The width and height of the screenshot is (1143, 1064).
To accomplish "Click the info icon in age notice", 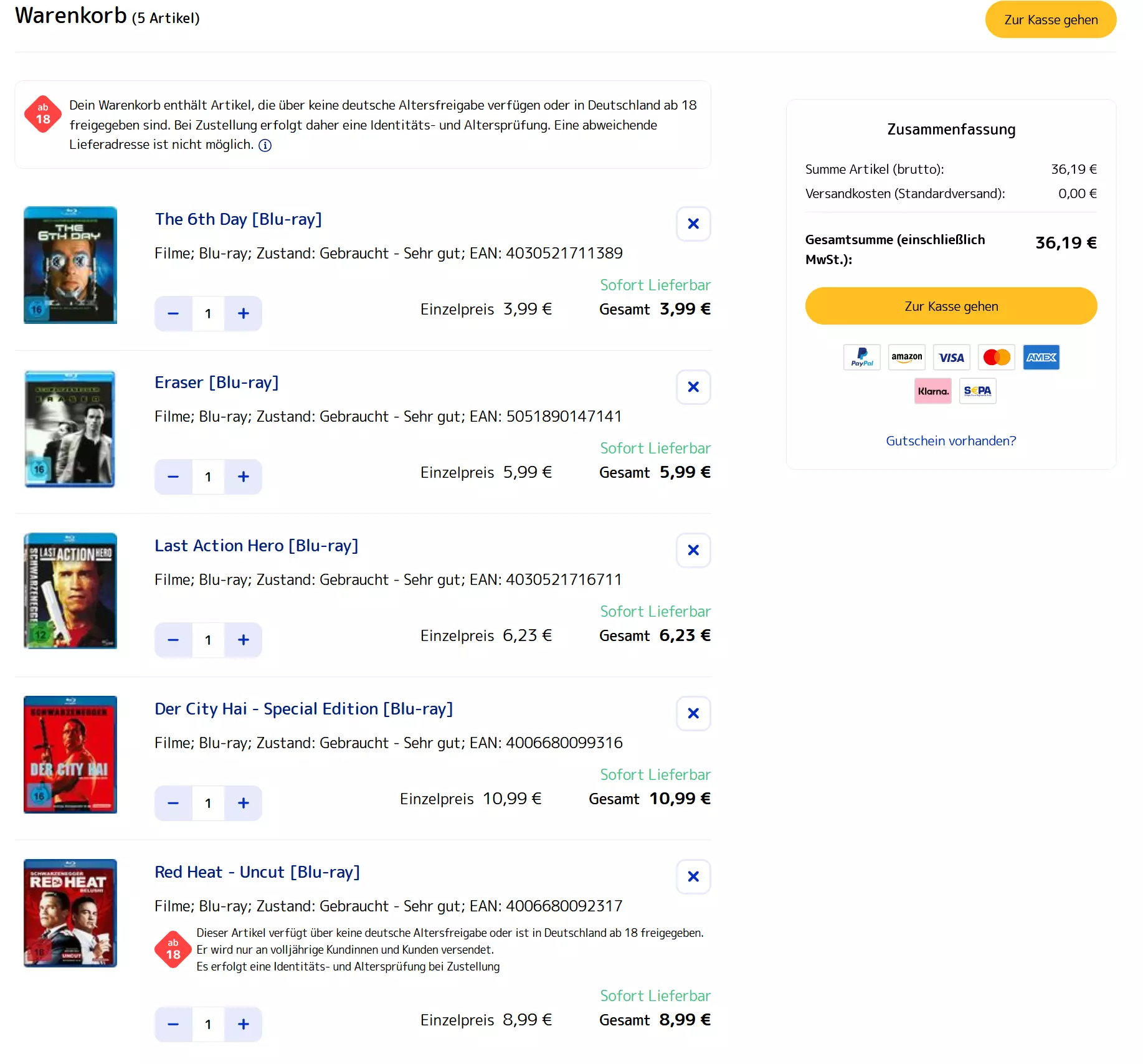I will 265,145.
